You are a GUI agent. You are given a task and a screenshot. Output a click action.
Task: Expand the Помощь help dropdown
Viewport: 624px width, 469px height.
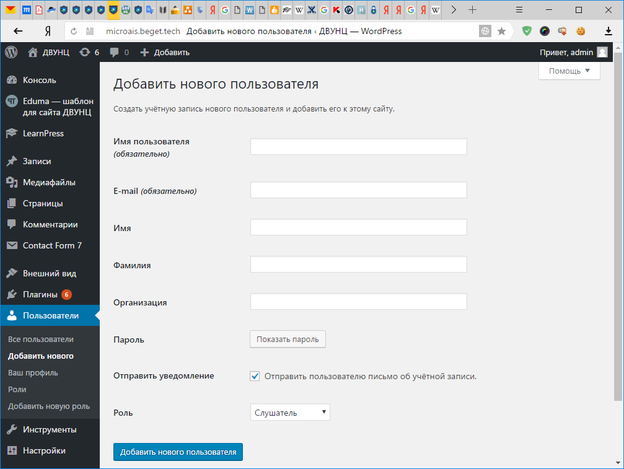tap(569, 71)
